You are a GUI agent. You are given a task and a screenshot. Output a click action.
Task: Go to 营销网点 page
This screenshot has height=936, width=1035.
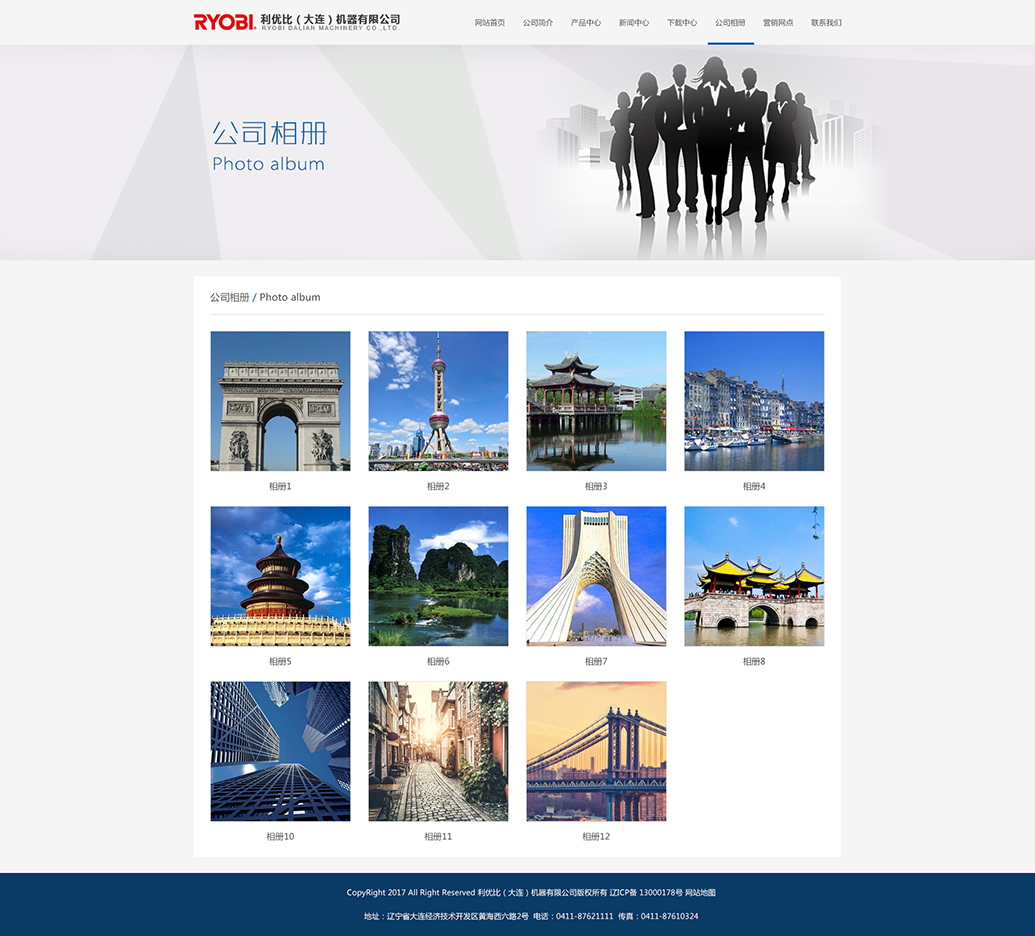(778, 23)
